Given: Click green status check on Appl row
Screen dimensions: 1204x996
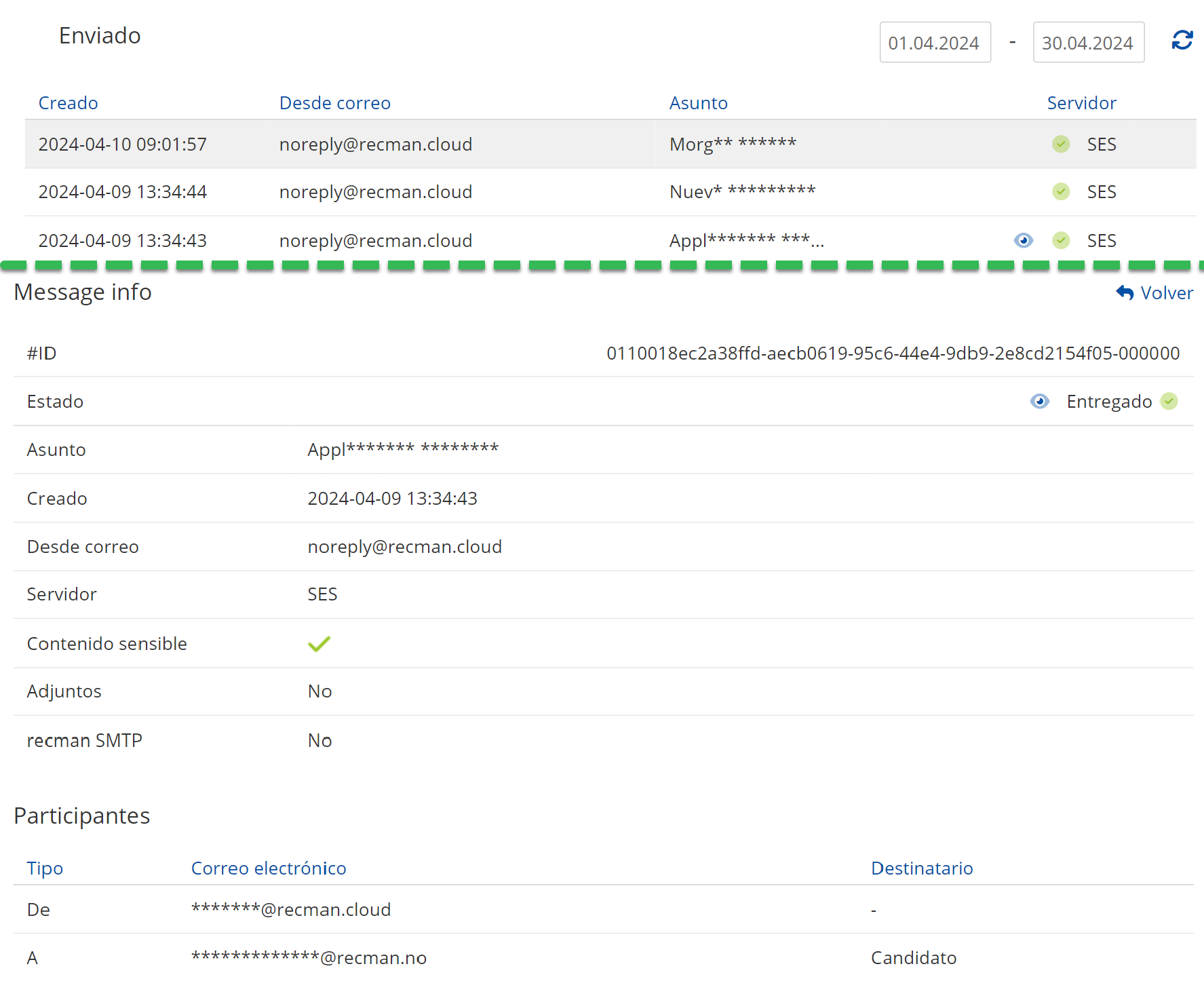Looking at the screenshot, I should pyautogui.click(x=1061, y=240).
